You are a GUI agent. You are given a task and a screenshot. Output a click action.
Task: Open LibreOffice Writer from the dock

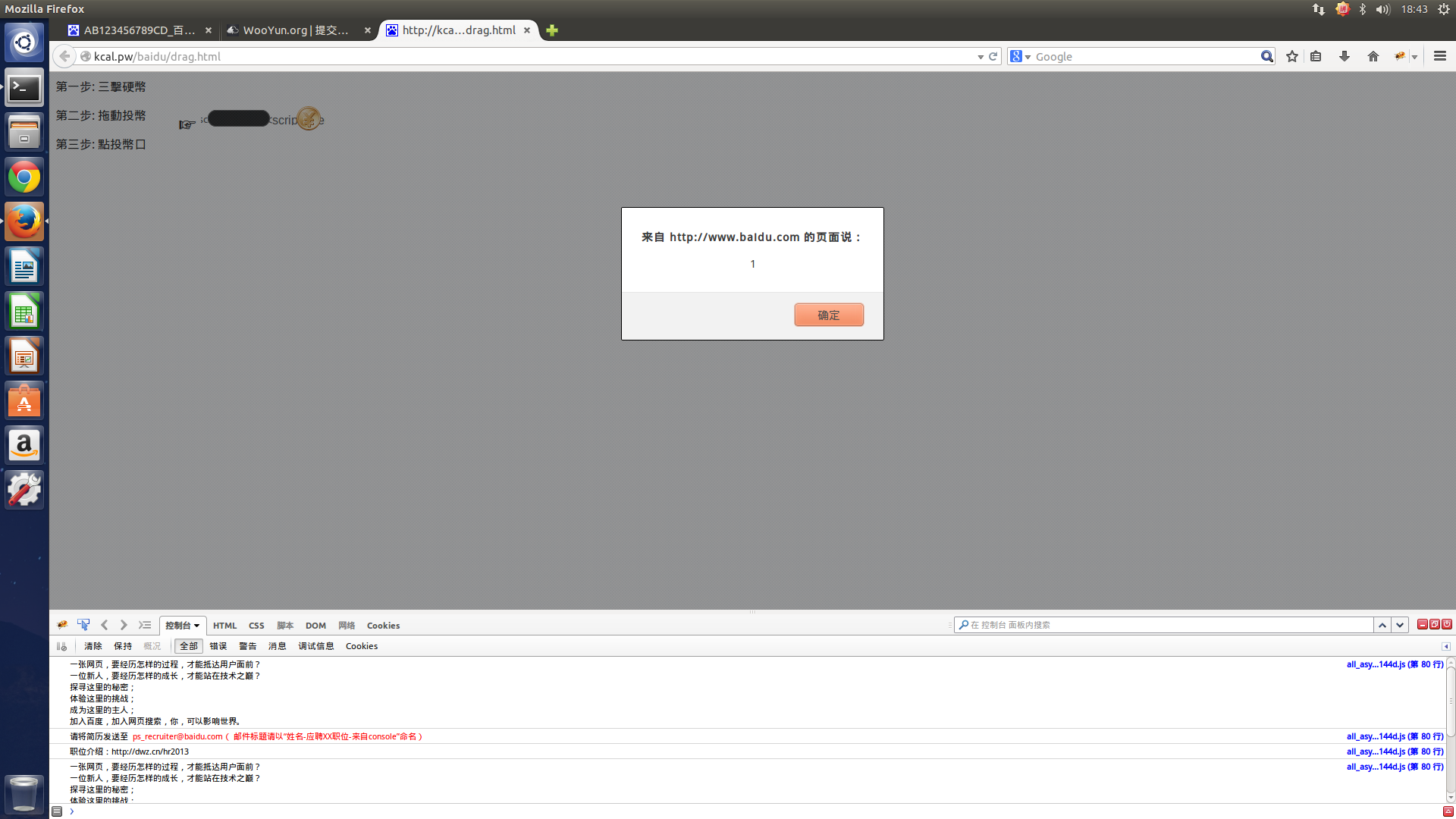point(24,267)
